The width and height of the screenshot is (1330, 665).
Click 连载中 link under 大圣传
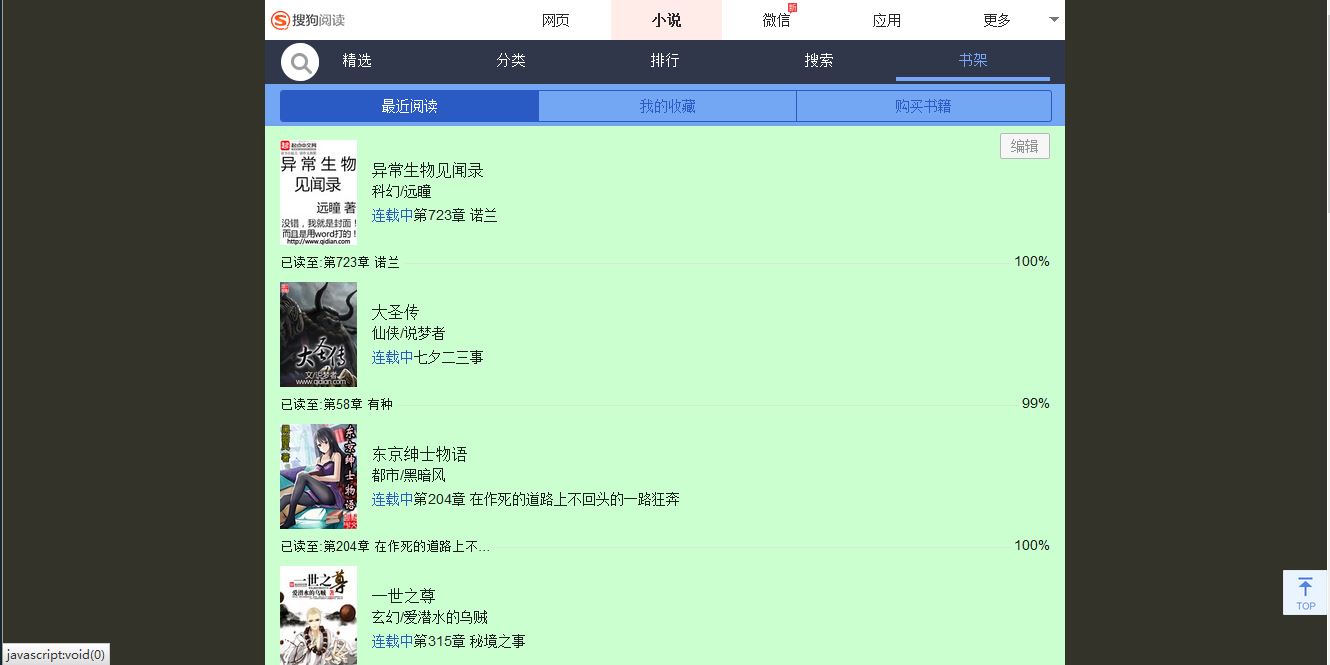(x=393, y=357)
